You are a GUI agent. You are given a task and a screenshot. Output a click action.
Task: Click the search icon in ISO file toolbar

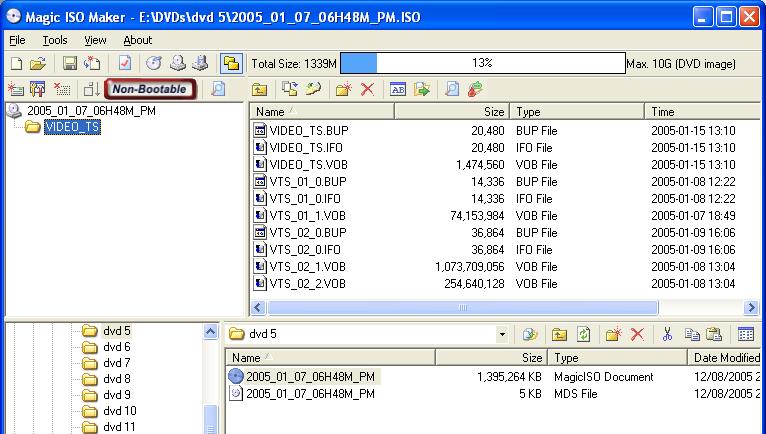452,89
